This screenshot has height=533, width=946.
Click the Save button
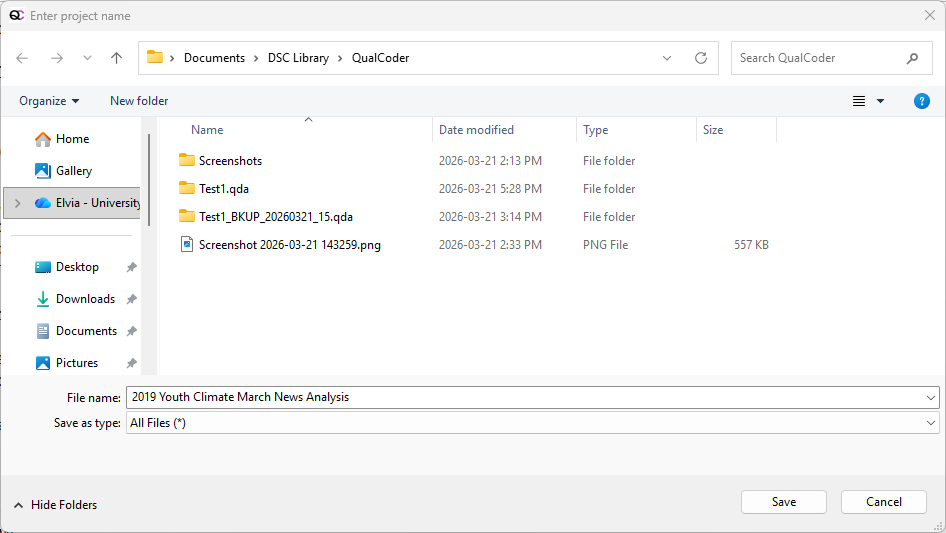(x=783, y=502)
